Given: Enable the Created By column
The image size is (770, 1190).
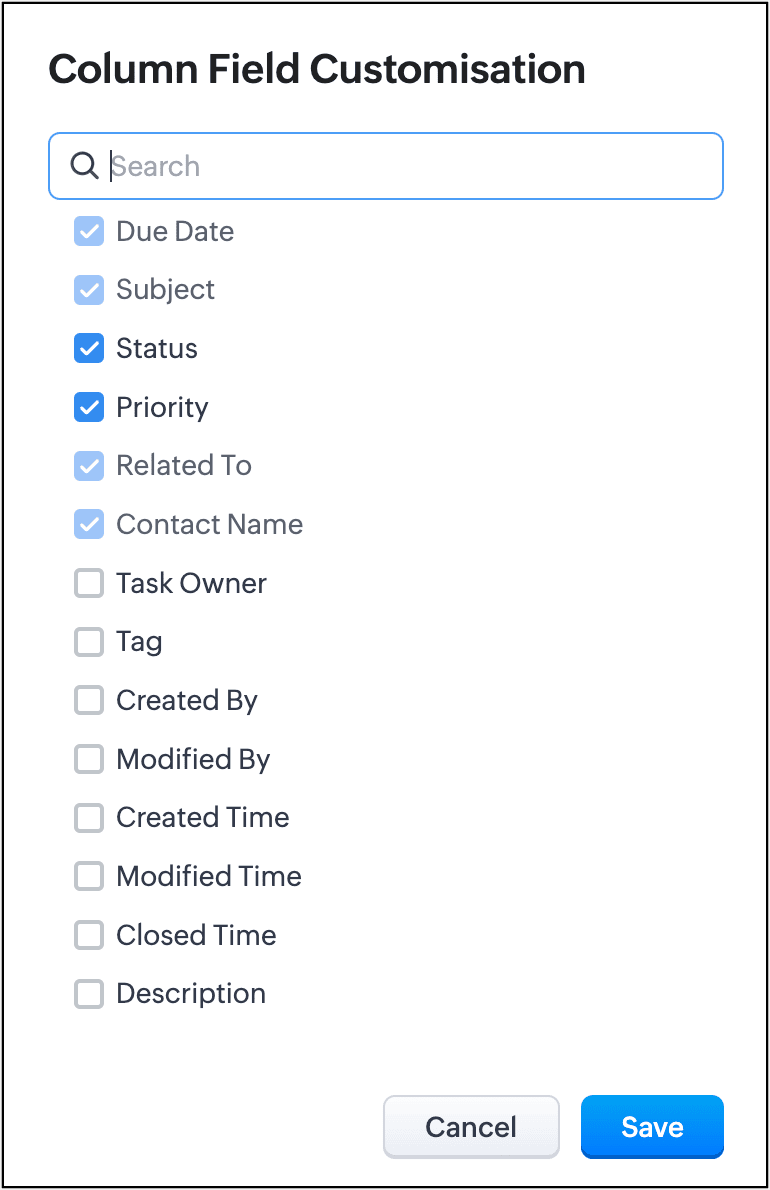Looking at the screenshot, I should pos(89,701).
